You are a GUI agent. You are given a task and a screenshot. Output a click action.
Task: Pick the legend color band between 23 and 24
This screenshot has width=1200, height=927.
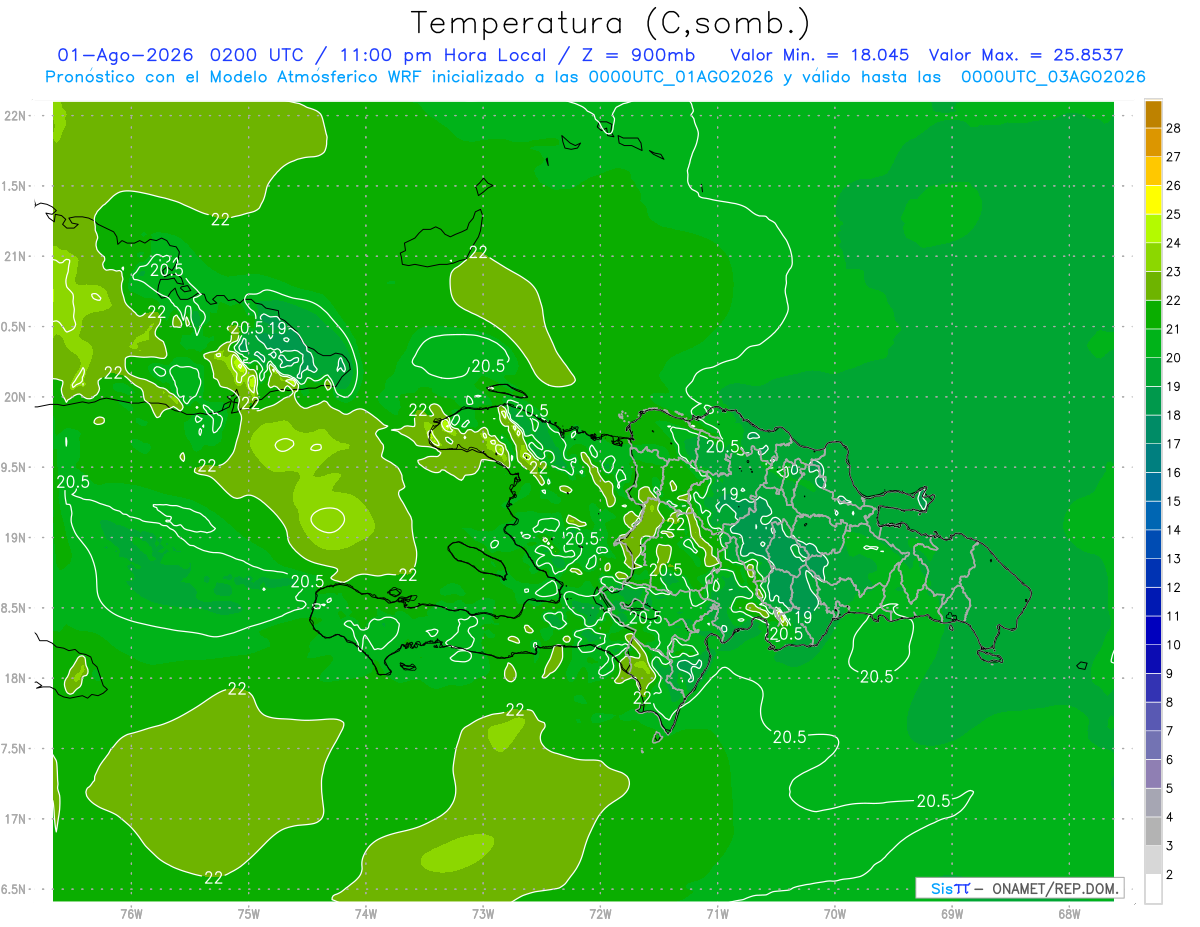click(x=1154, y=258)
